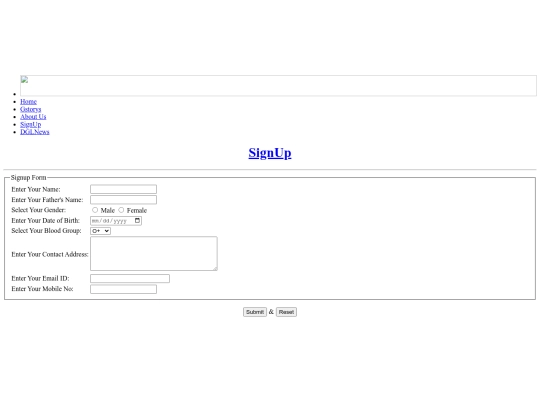The width and height of the screenshot is (540, 405).
Task: Focus the Mobile No input field
Action: coord(123,289)
